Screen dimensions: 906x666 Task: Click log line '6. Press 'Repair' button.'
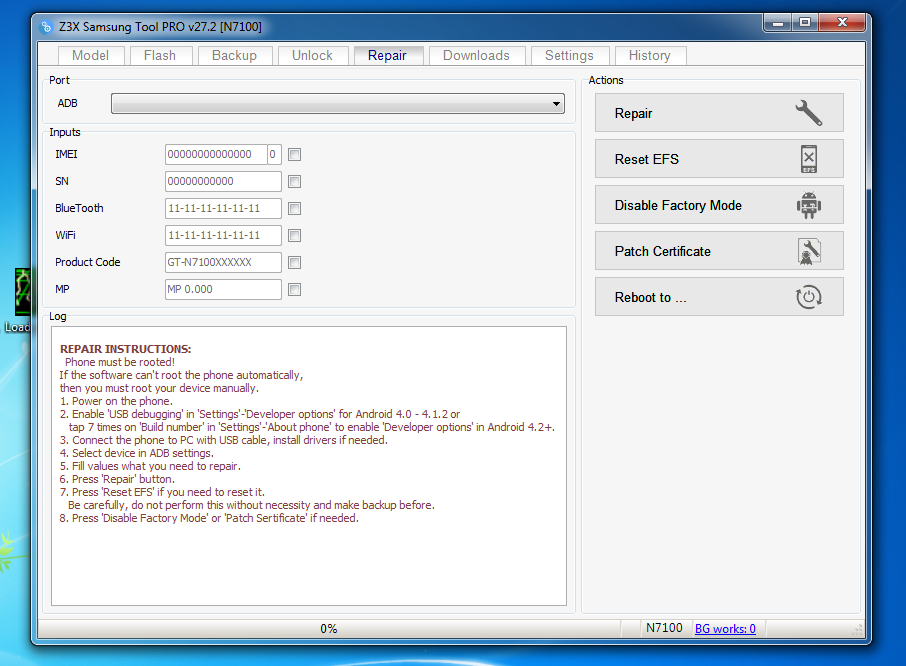tap(117, 479)
